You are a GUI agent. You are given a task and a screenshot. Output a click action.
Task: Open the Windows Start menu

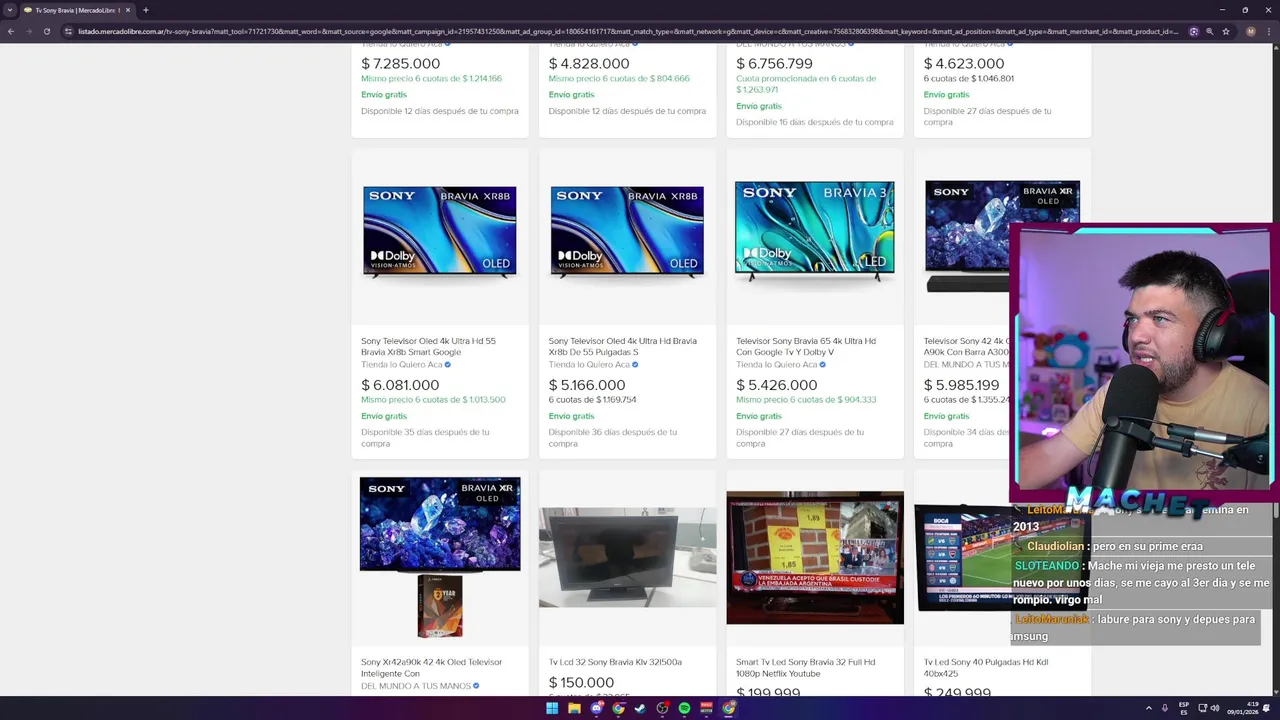(x=552, y=708)
